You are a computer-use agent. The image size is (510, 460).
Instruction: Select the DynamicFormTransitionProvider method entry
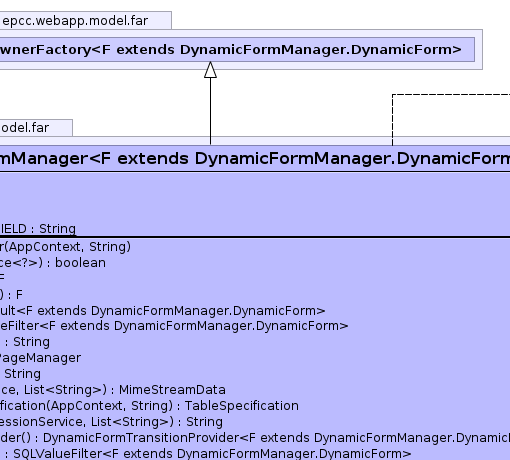click(255, 438)
